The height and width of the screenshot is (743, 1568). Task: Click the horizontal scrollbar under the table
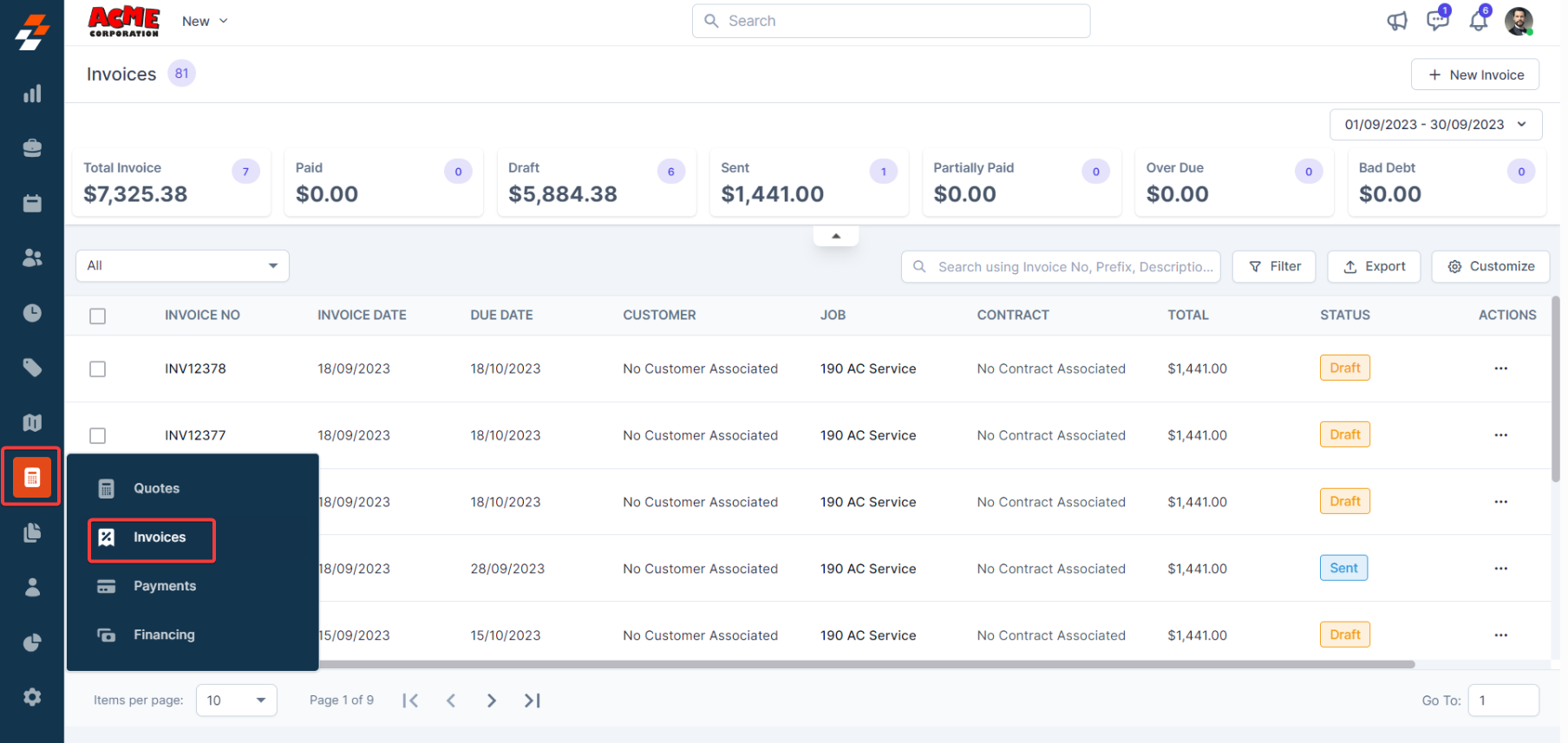tap(867, 665)
